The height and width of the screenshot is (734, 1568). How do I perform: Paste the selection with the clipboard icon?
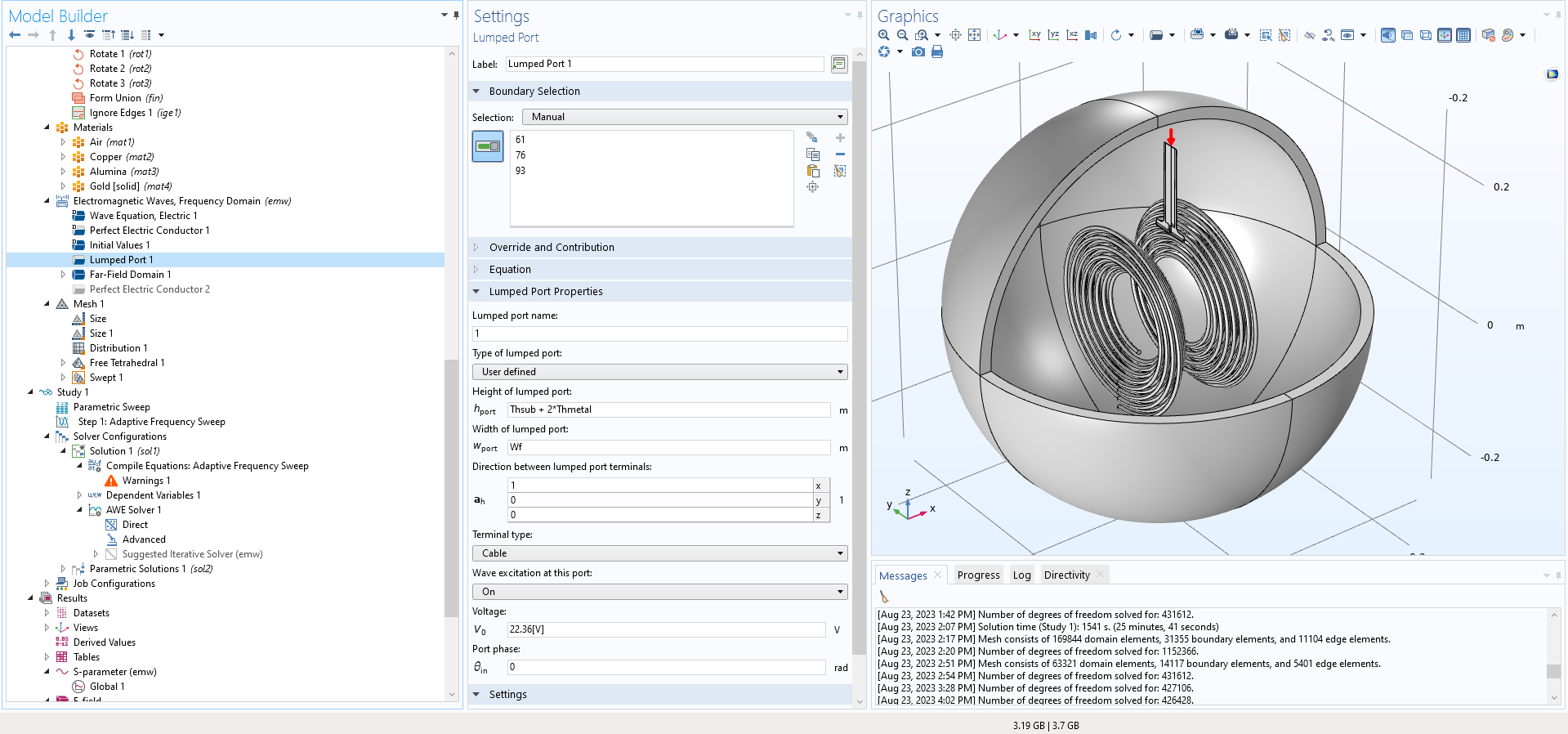click(812, 171)
